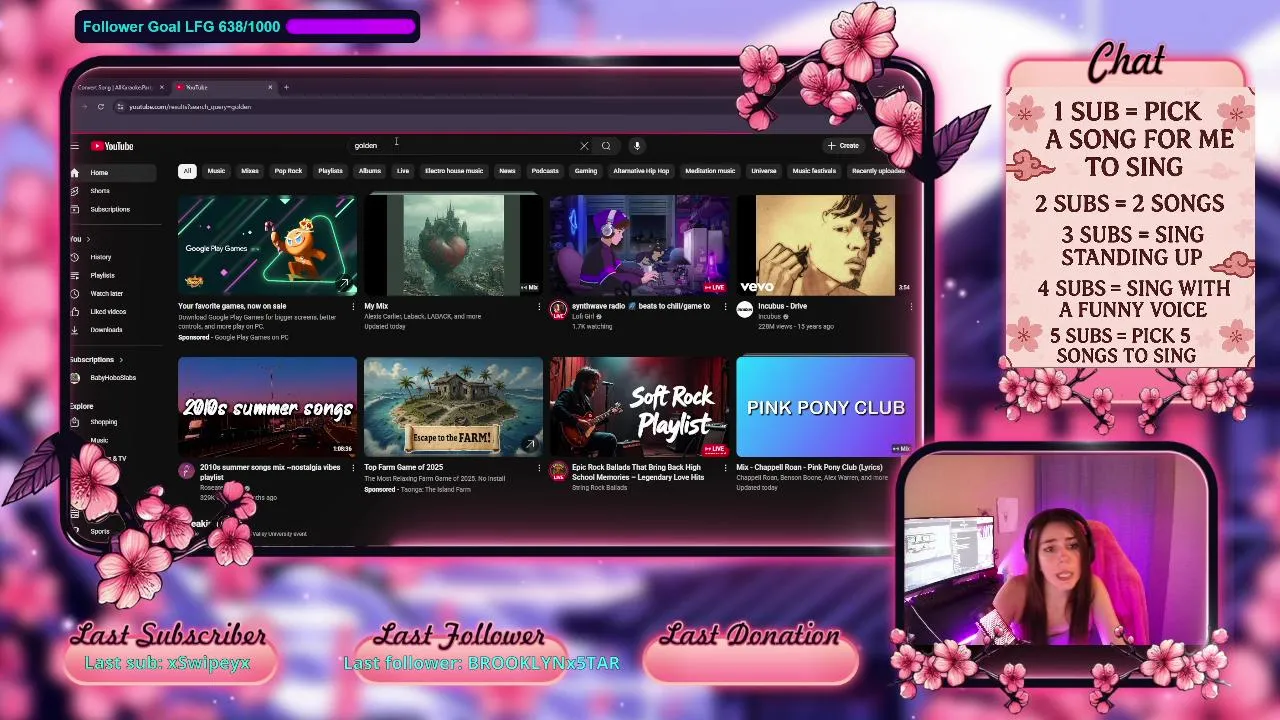The height and width of the screenshot is (720, 1280).
Task: Open options for Top Farm Game ad
Action: [539, 468]
